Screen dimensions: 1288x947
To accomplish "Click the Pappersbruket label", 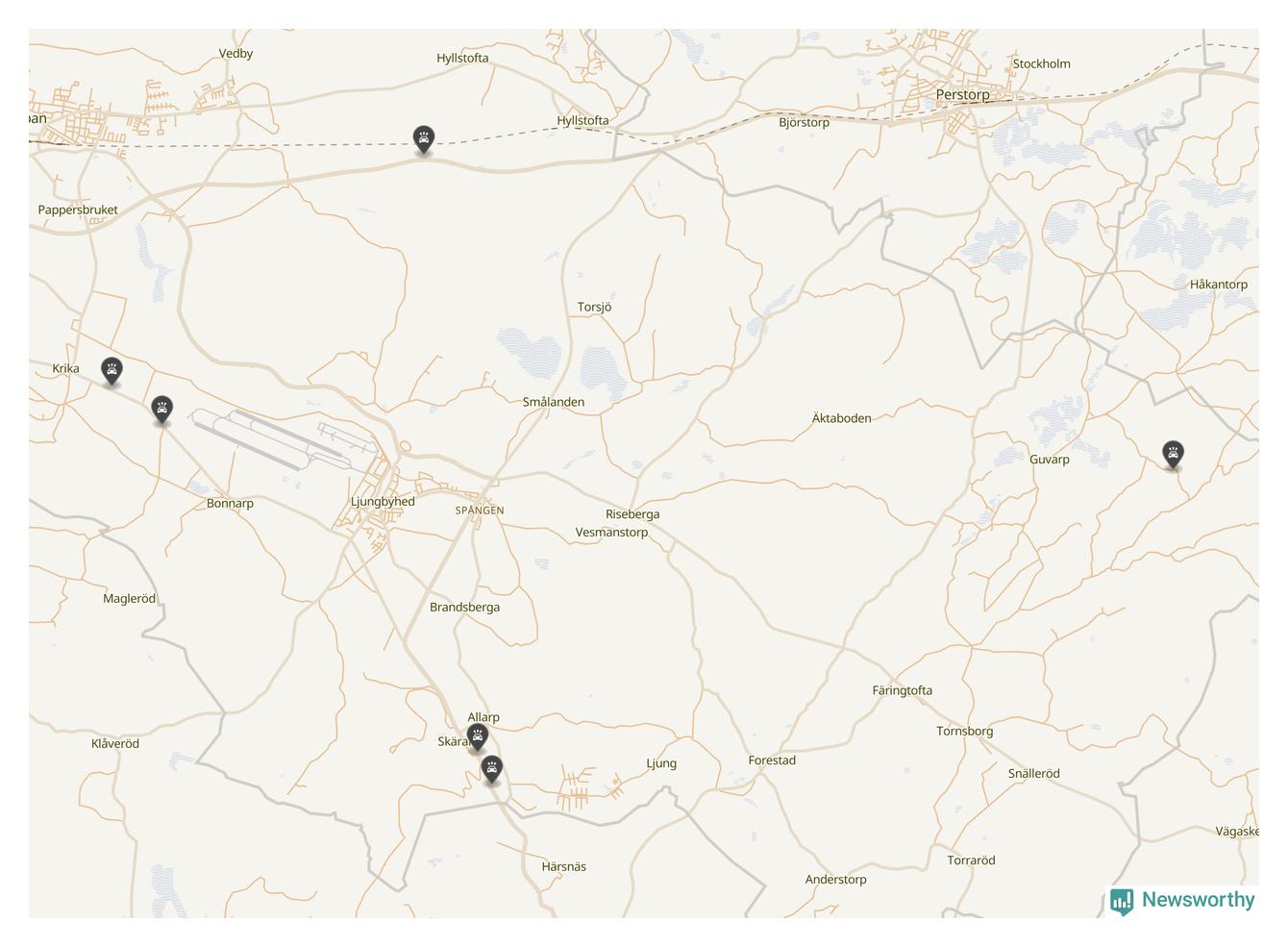I will 78,210.
